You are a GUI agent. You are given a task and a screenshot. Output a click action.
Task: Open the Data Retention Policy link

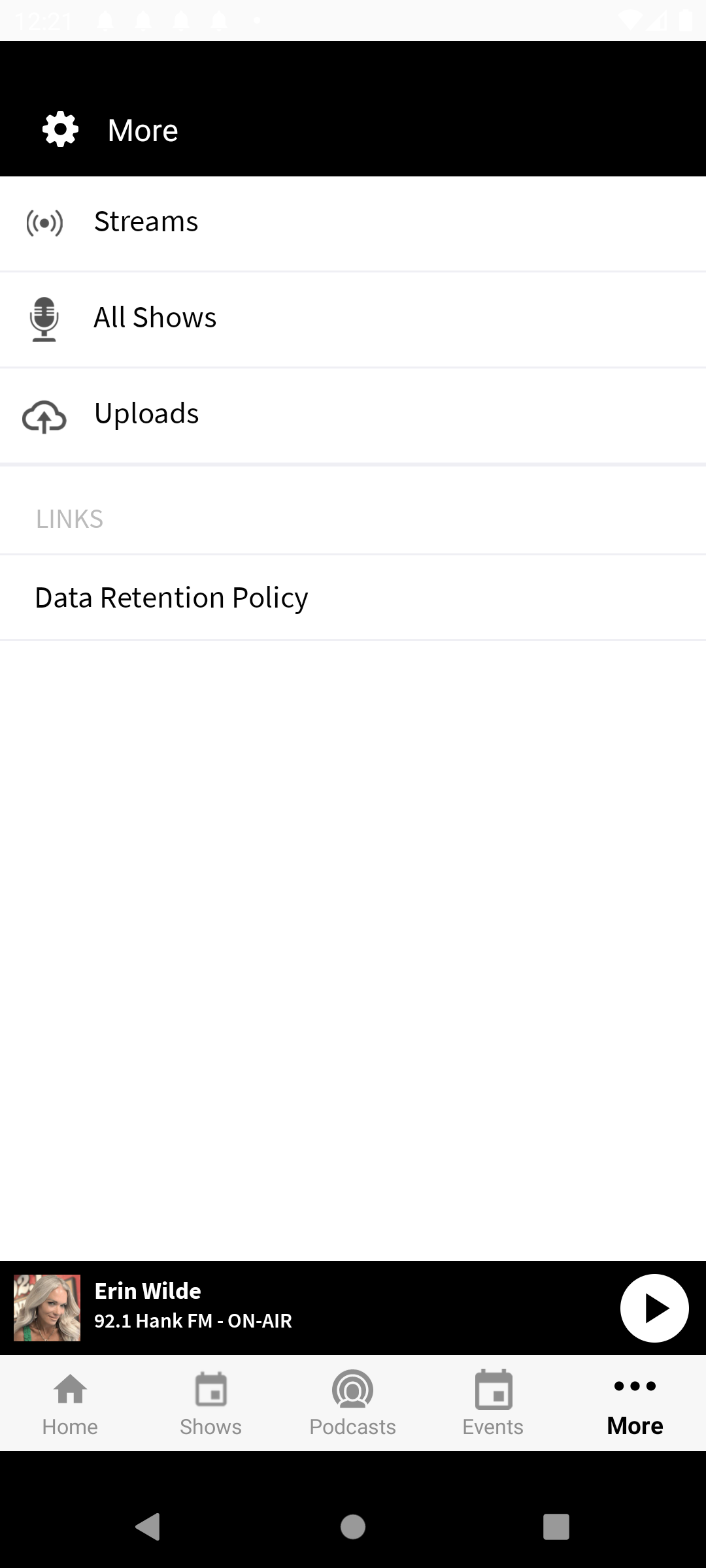tap(171, 598)
